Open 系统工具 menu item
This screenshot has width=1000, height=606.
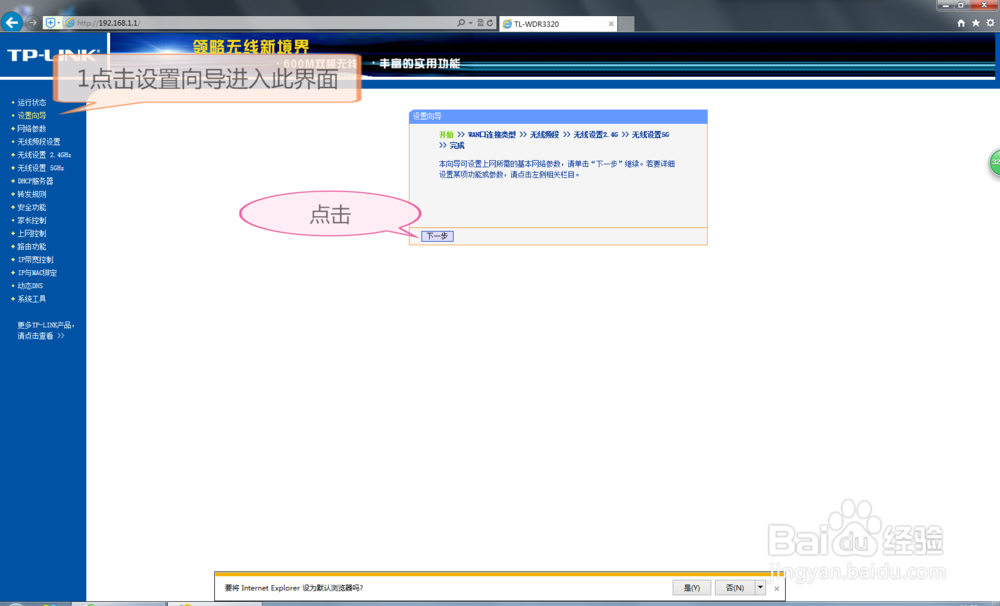(x=31, y=299)
